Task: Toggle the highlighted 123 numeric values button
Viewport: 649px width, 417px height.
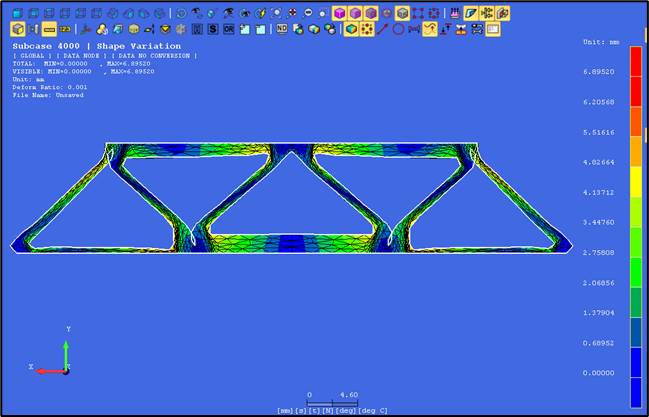Action: (x=65, y=29)
